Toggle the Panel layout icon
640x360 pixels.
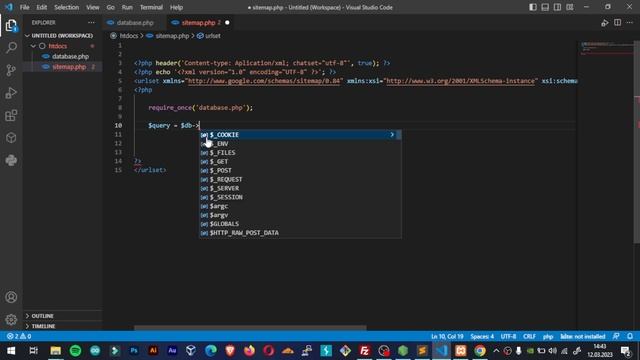coord(545,7)
